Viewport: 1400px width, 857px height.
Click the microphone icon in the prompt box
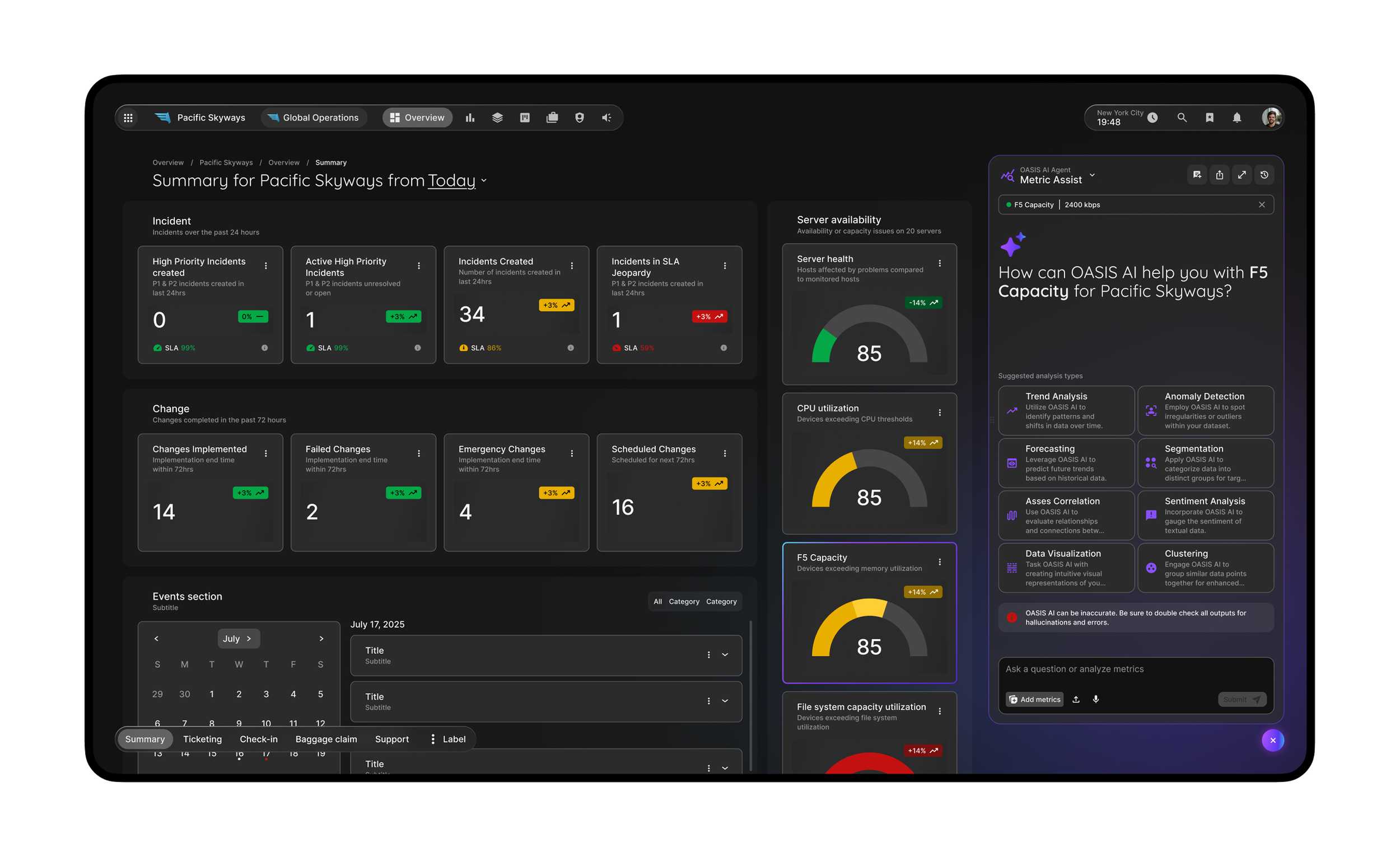[x=1095, y=699]
